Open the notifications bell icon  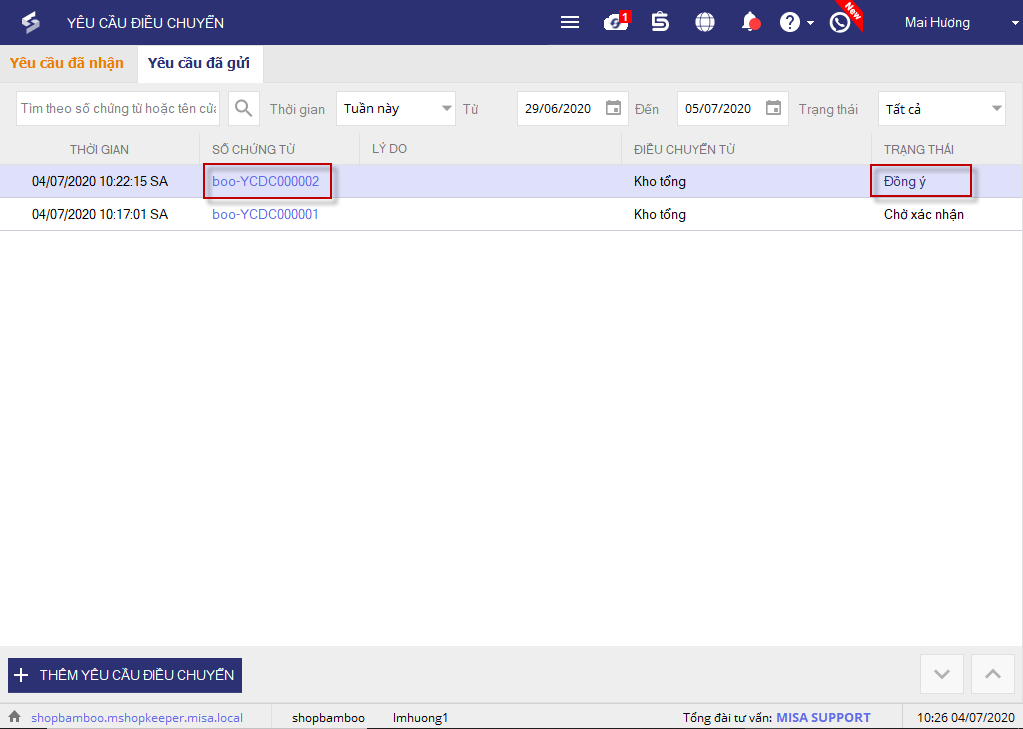click(750, 22)
